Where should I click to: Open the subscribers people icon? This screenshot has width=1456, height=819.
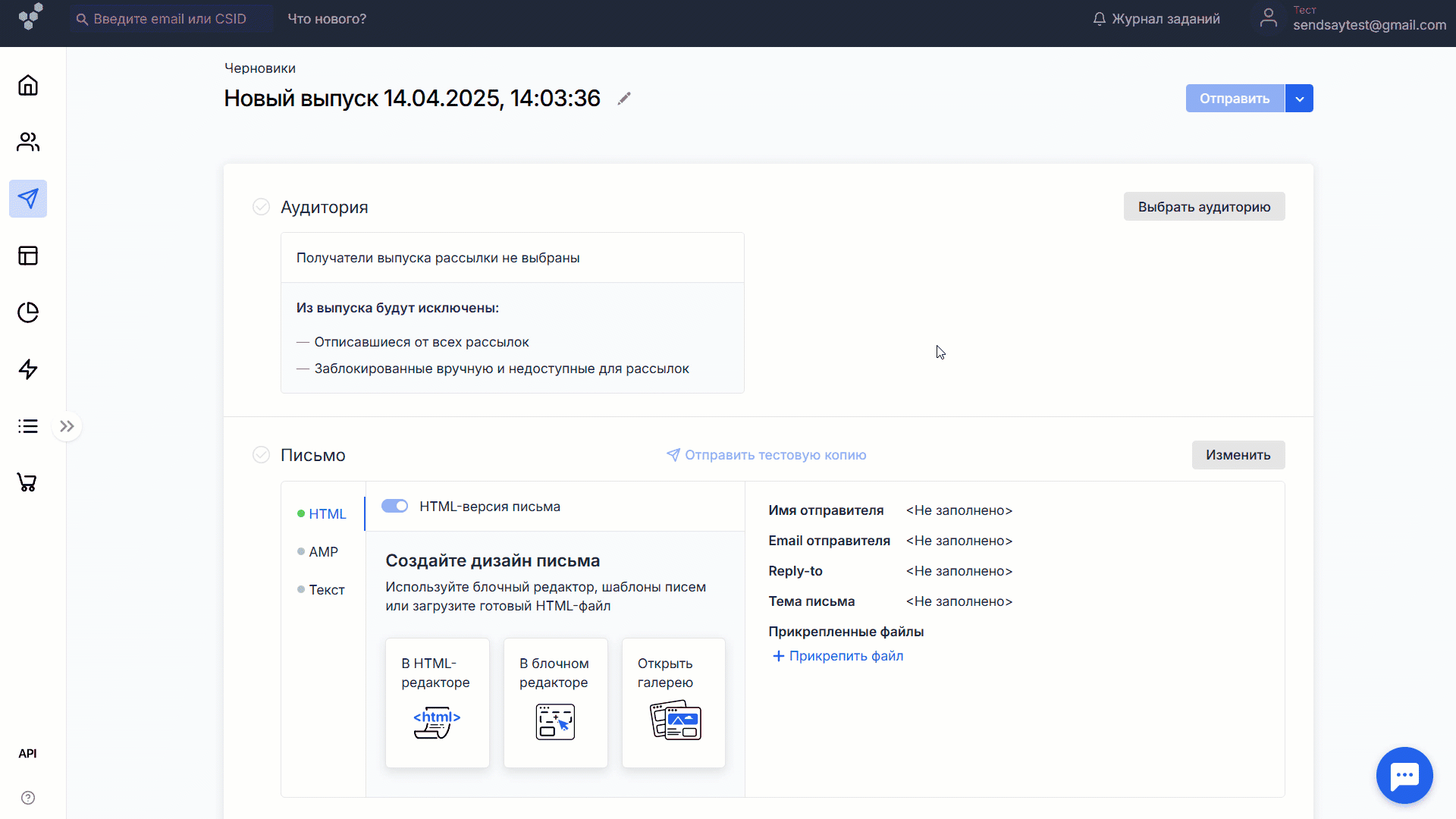pyautogui.click(x=28, y=142)
